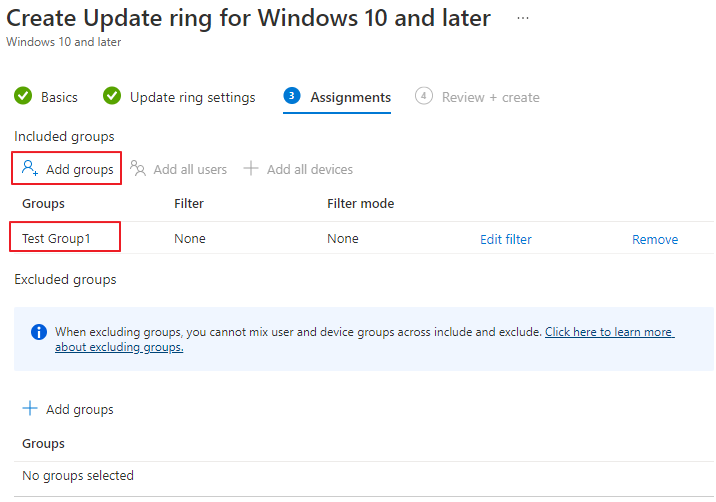Click the Filter mode column header
The height and width of the screenshot is (502, 716).
click(360, 203)
